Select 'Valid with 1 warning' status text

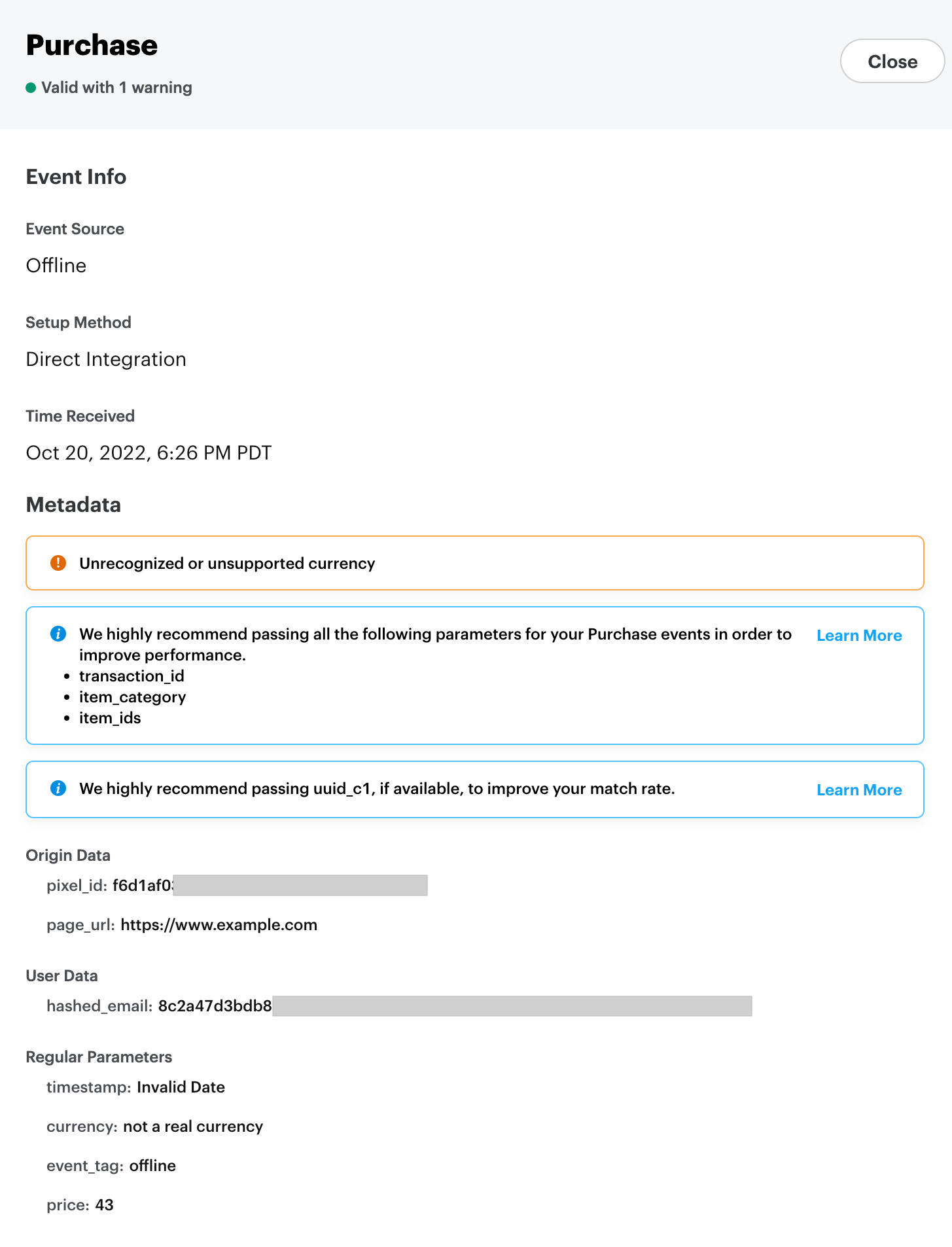(116, 88)
